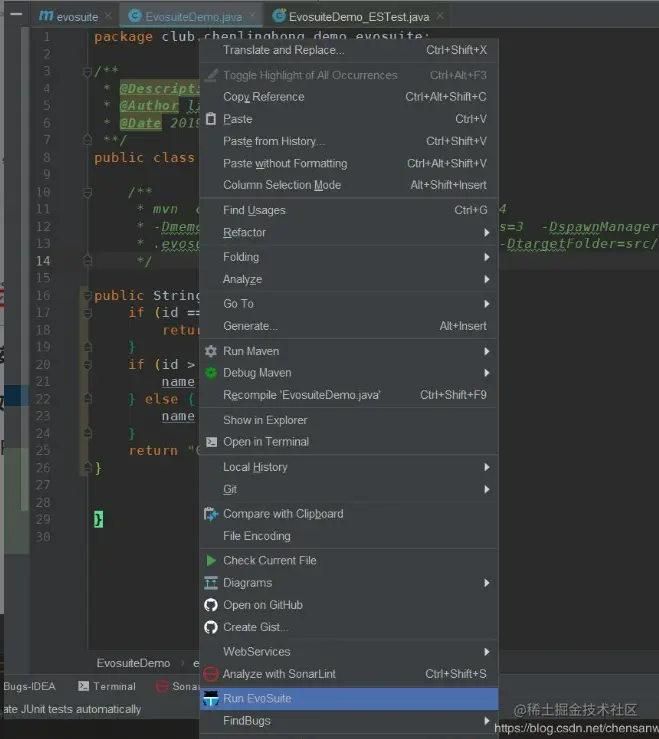The image size is (659, 739).
Task: Click the Paste clipboard icon in the menu
Action: coord(211,119)
